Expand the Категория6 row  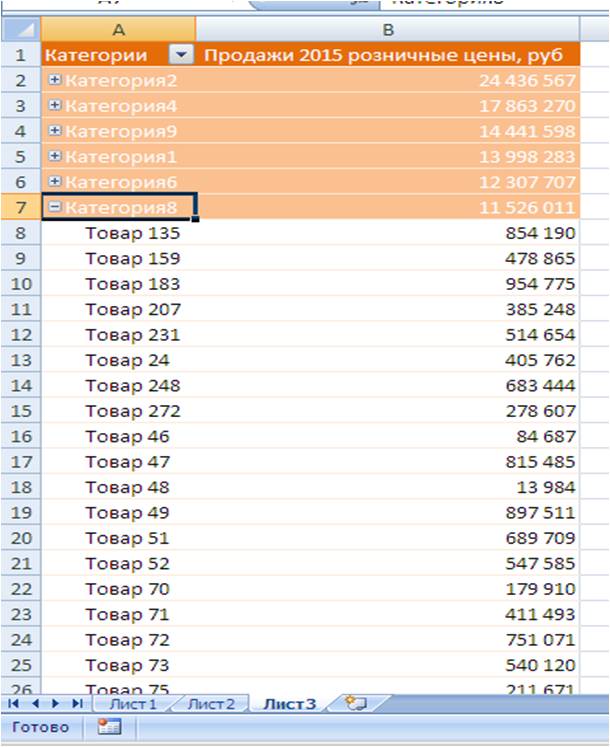click(x=55, y=181)
